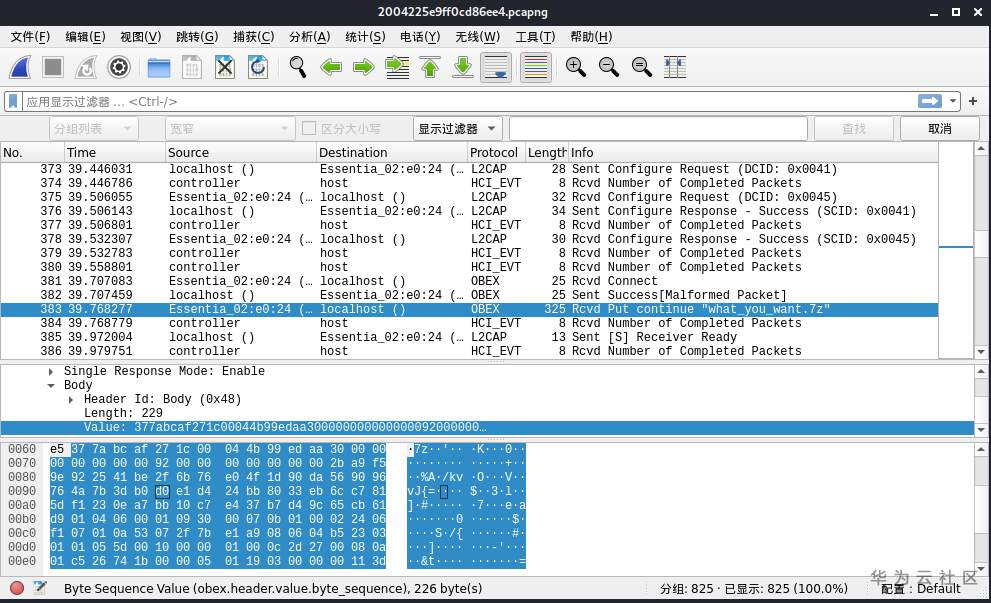Screen dimensions: 991x603
Task: Go forward to next packet green arrow
Action: point(363,67)
